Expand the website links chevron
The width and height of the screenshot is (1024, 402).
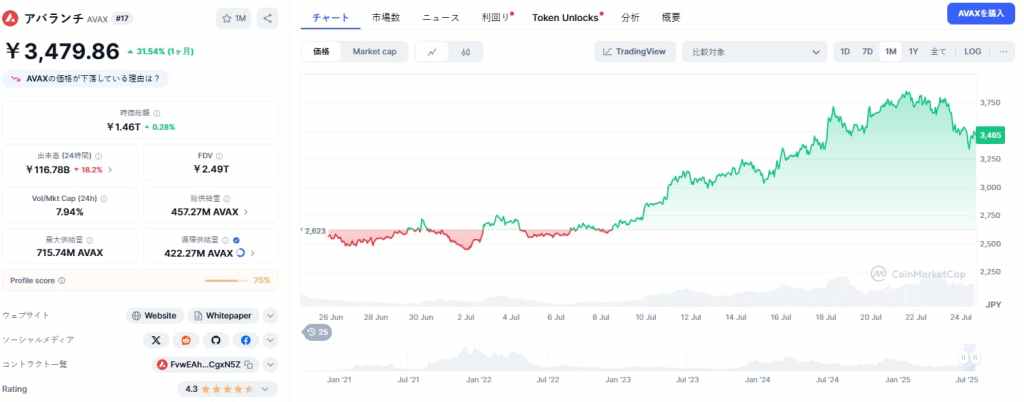point(270,316)
